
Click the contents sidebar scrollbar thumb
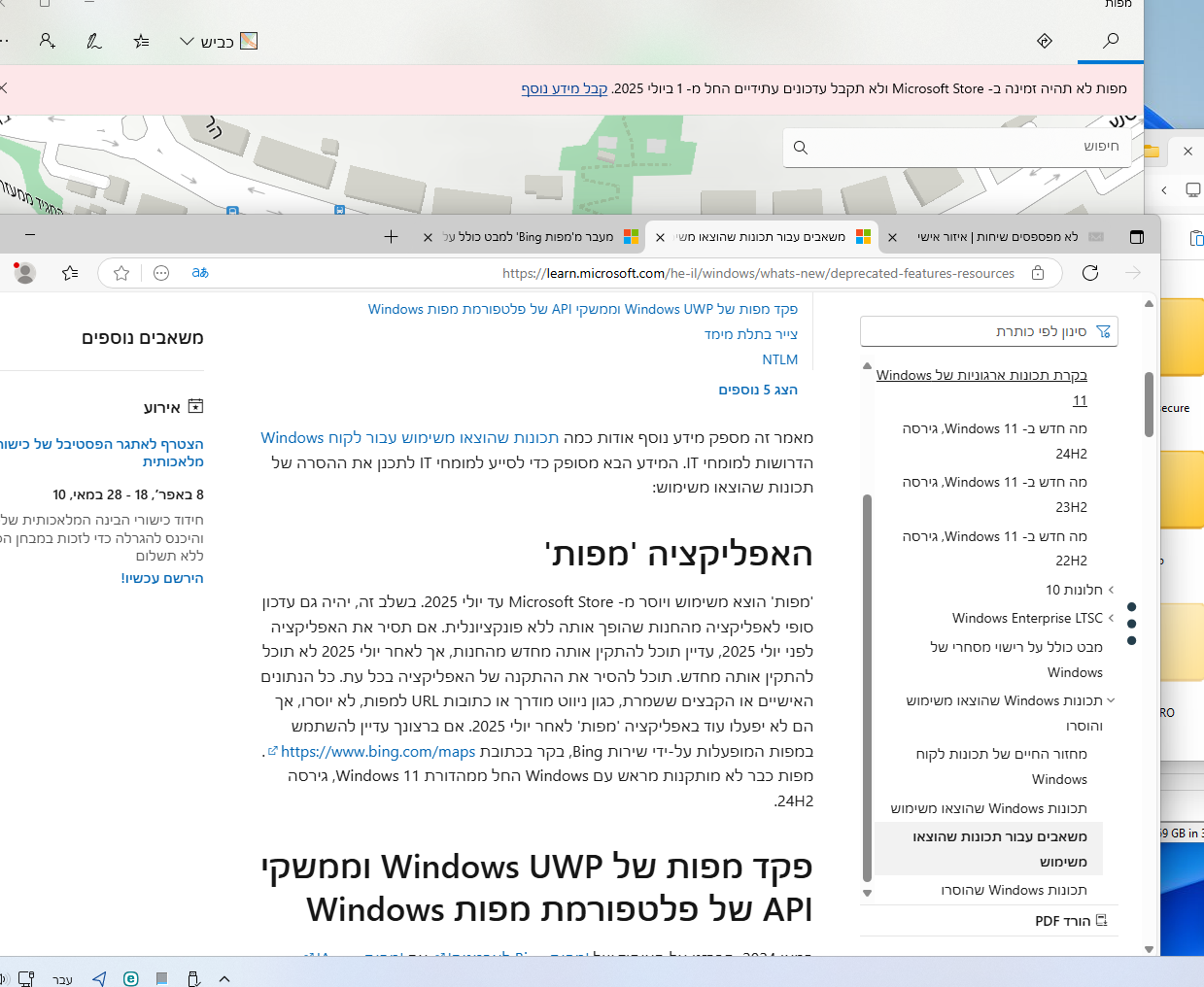pos(867,688)
